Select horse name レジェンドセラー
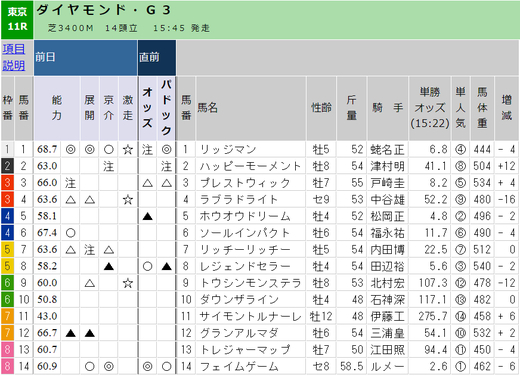The height and width of the screenshot is (375, 520). [245, 266]
